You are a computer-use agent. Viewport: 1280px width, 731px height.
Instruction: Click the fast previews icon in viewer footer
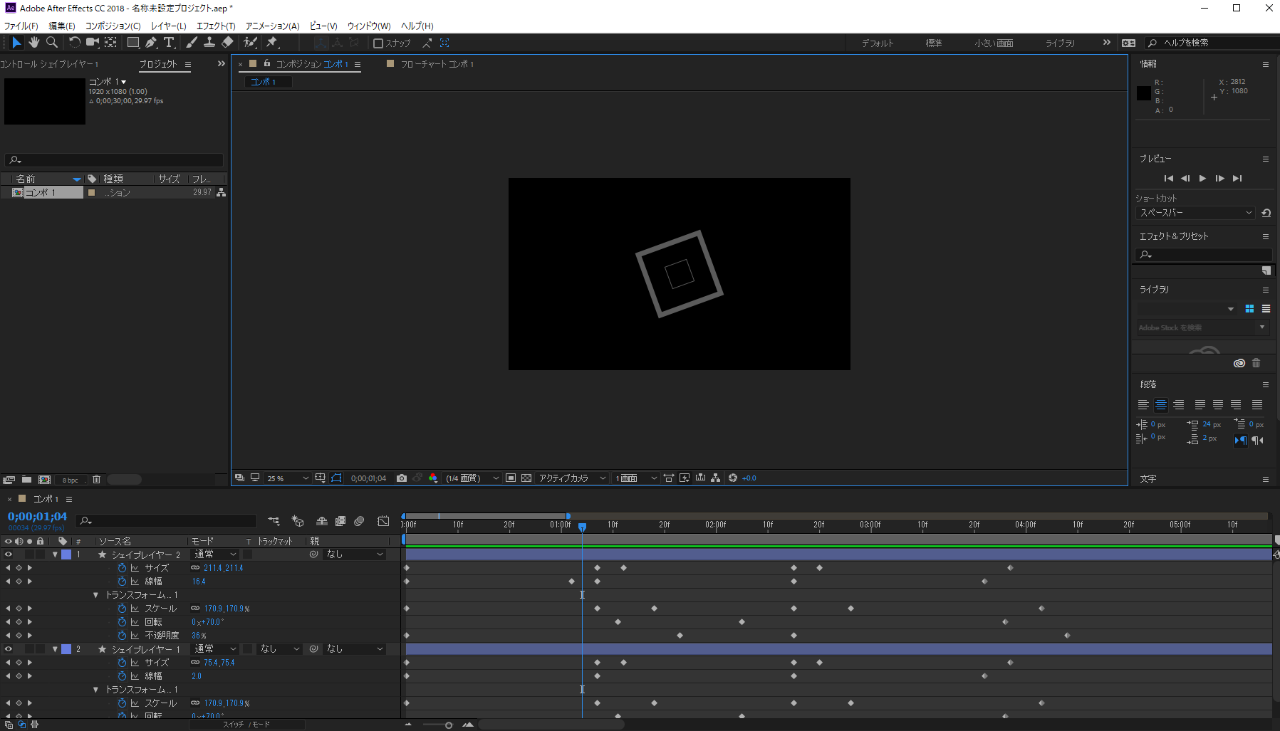685,478
